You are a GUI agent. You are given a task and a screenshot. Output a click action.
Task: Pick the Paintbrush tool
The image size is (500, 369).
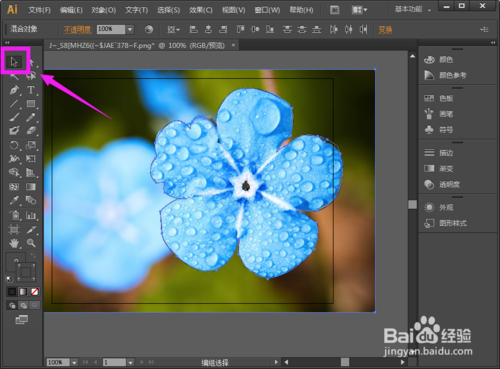click(x=14, y=117)
